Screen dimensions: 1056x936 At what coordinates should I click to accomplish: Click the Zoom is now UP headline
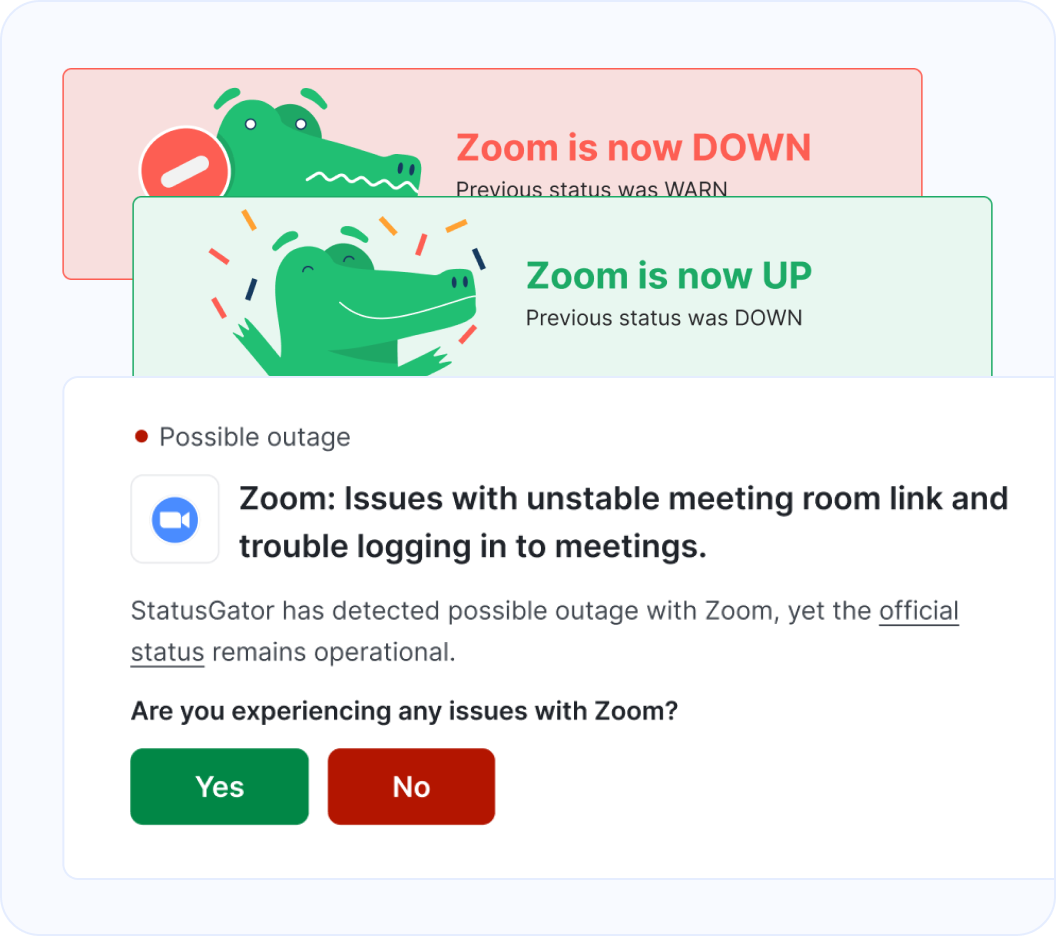(668, 276)
